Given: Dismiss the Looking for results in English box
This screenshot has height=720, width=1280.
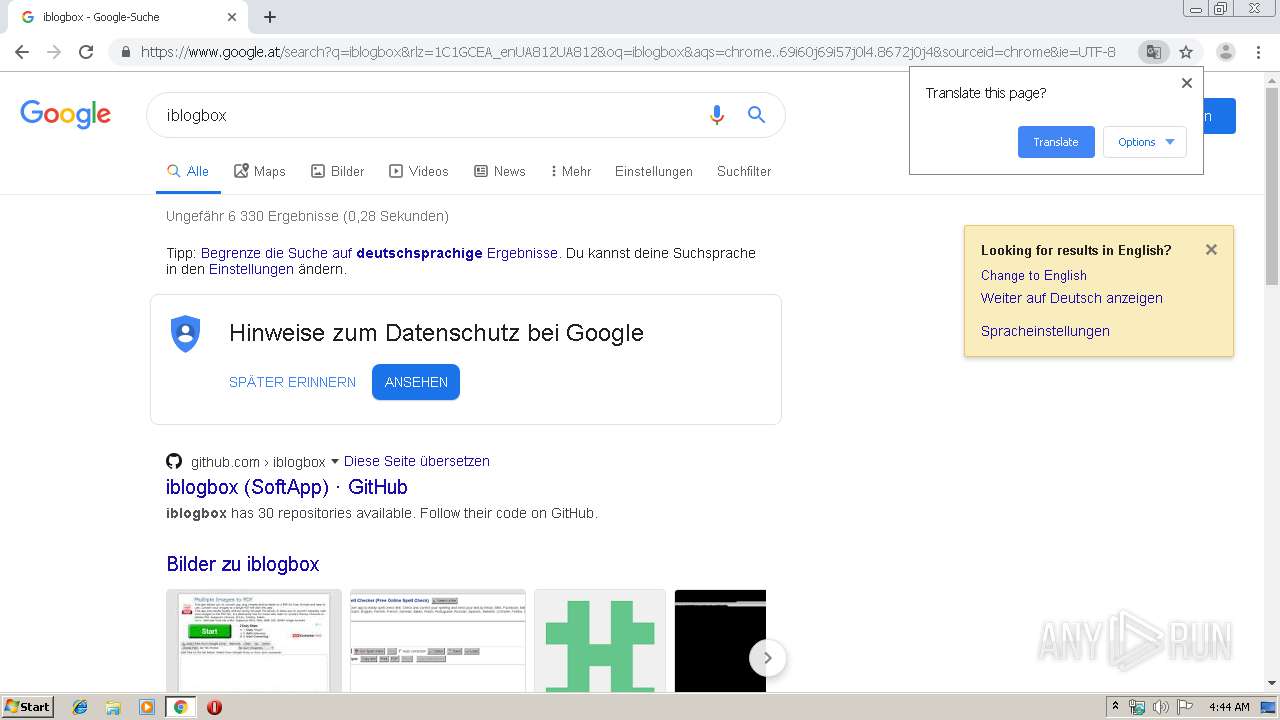Looking at the screenshot, I should point(1211,250).
